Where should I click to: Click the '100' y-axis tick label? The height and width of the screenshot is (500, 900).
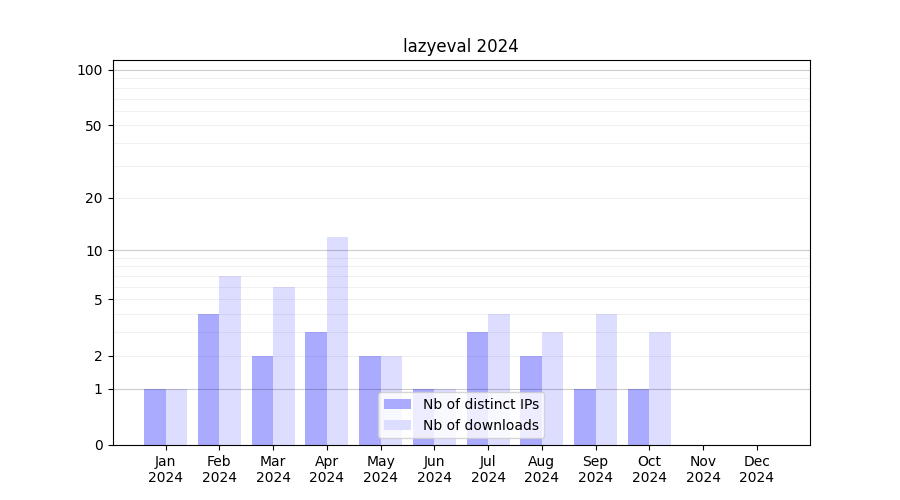(90, 70)
